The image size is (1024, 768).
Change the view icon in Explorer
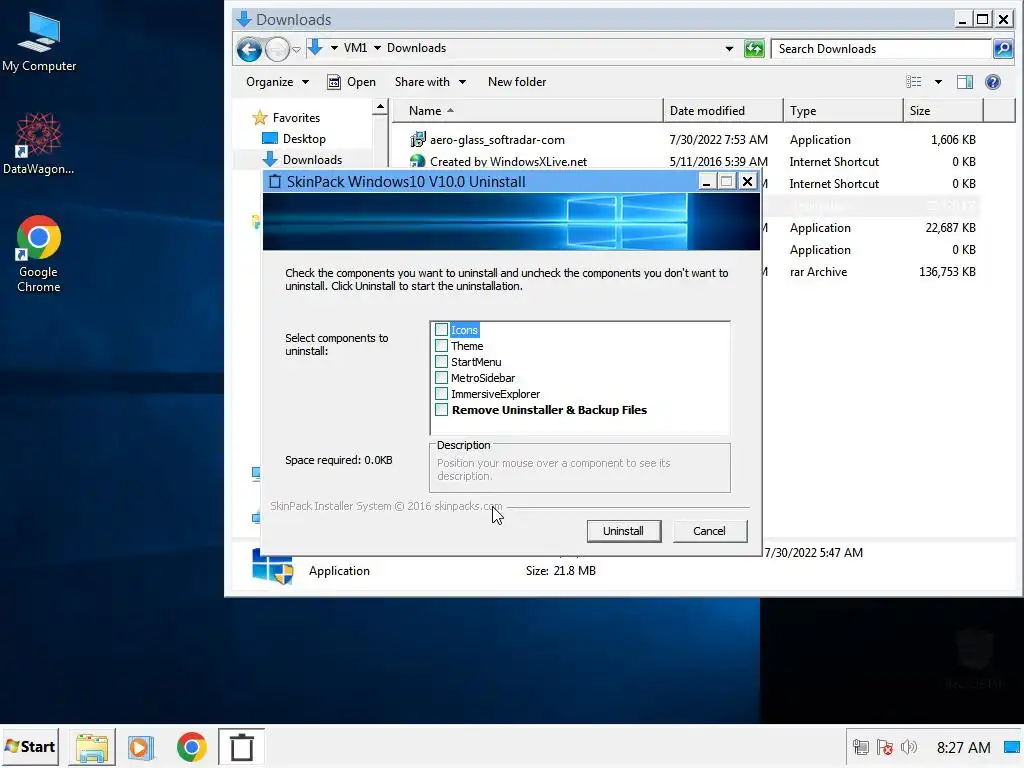click(914, 82)
